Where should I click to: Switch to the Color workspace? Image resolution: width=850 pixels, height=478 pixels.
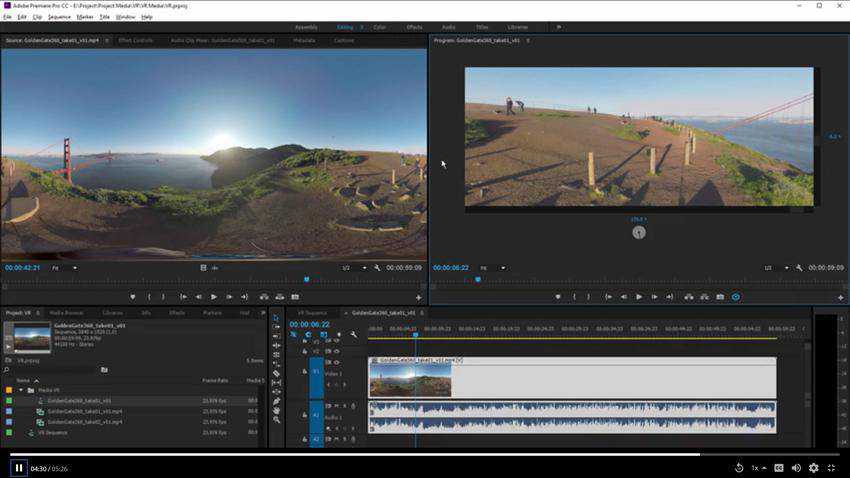click(379, 27)
